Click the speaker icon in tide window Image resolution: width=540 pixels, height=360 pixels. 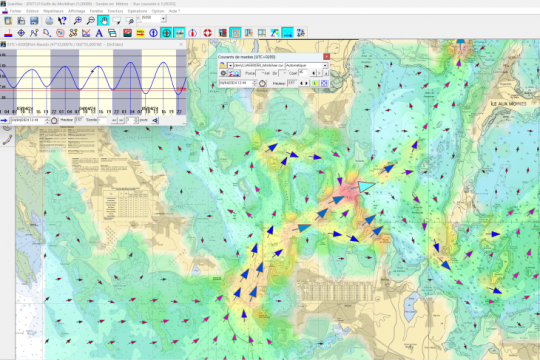point(155,120)
